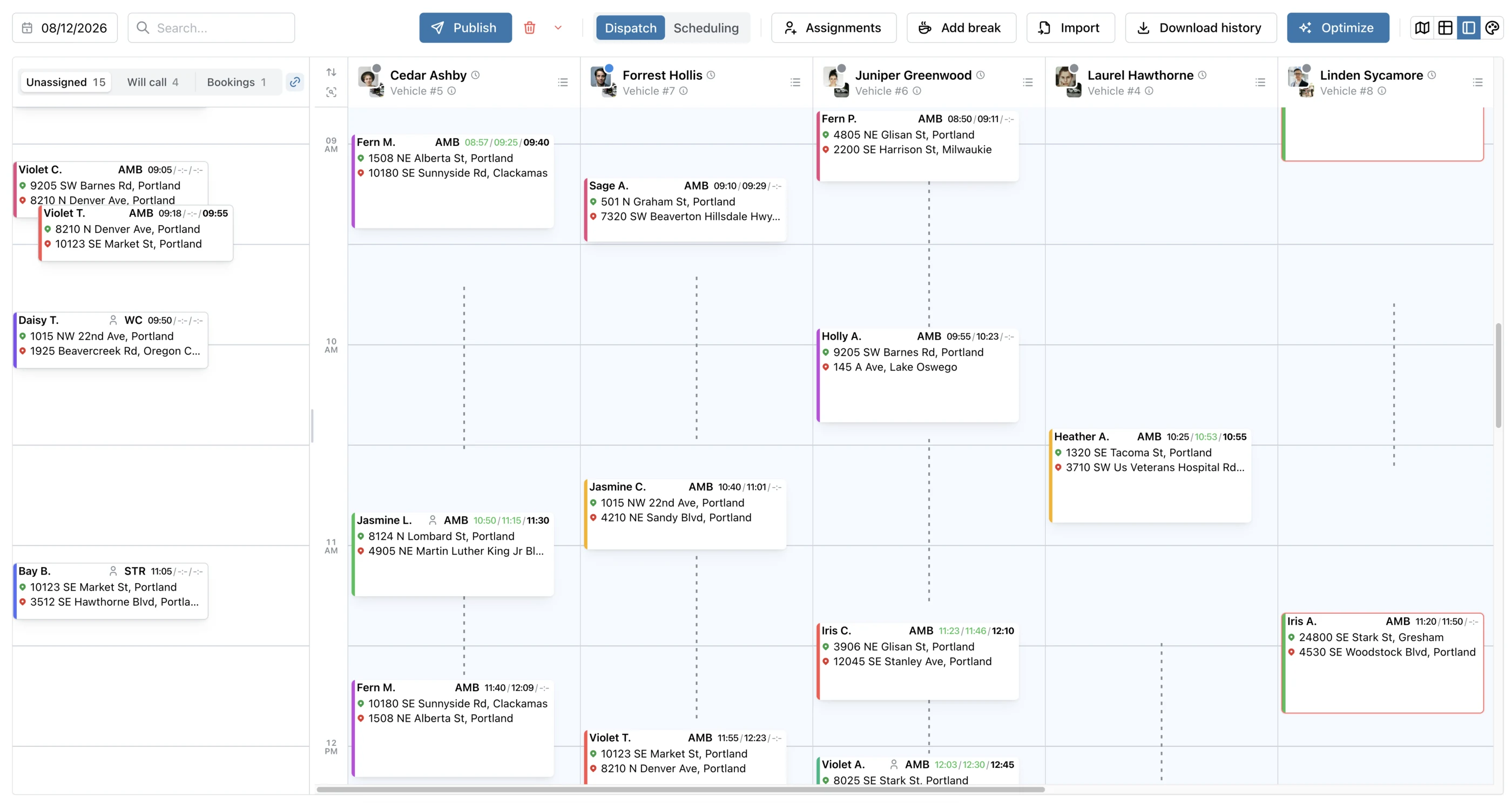Click info icon beside Vehicle #4
This screenshot has width=1512, height=803.
[x=1149, y=90]
